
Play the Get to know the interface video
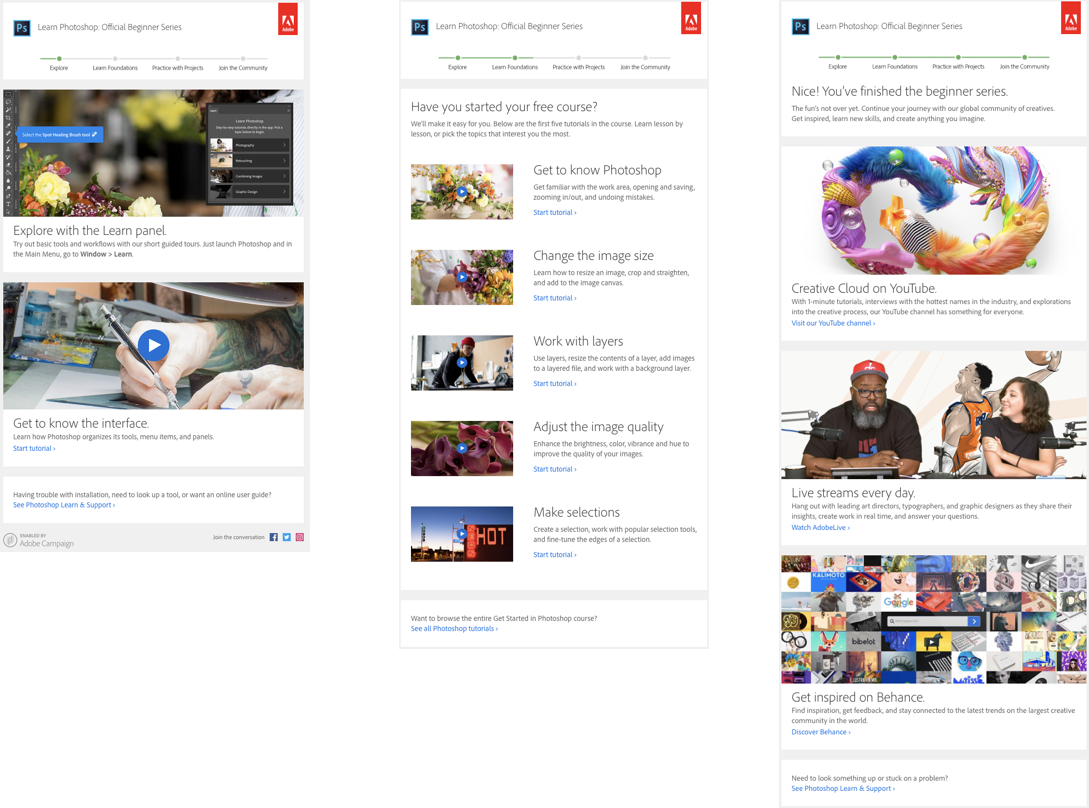coord(153,345)
